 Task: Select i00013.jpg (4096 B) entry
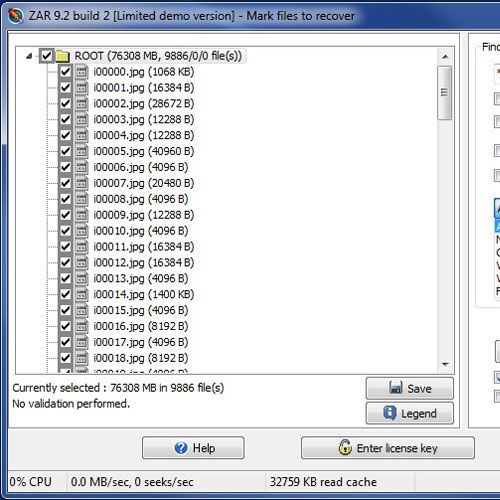(141, 278)
